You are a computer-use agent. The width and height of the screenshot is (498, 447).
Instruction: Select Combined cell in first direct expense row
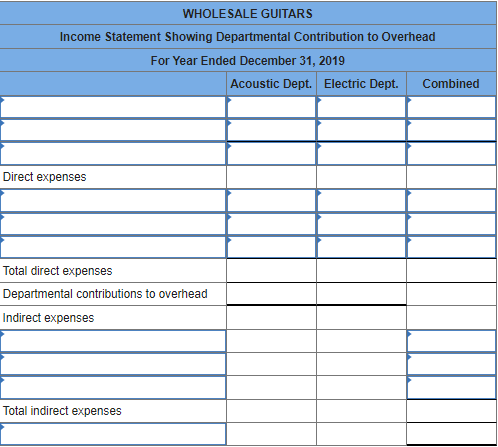click(451, 200)
